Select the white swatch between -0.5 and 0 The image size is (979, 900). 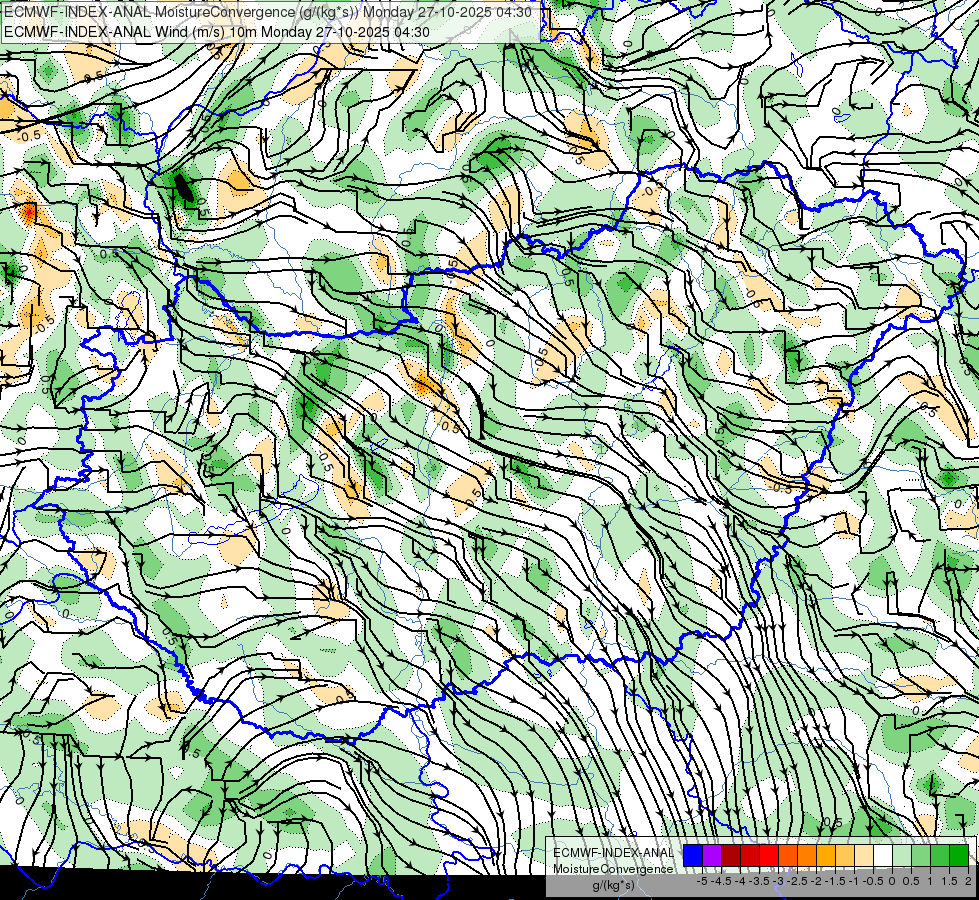(x=882, y=856)
